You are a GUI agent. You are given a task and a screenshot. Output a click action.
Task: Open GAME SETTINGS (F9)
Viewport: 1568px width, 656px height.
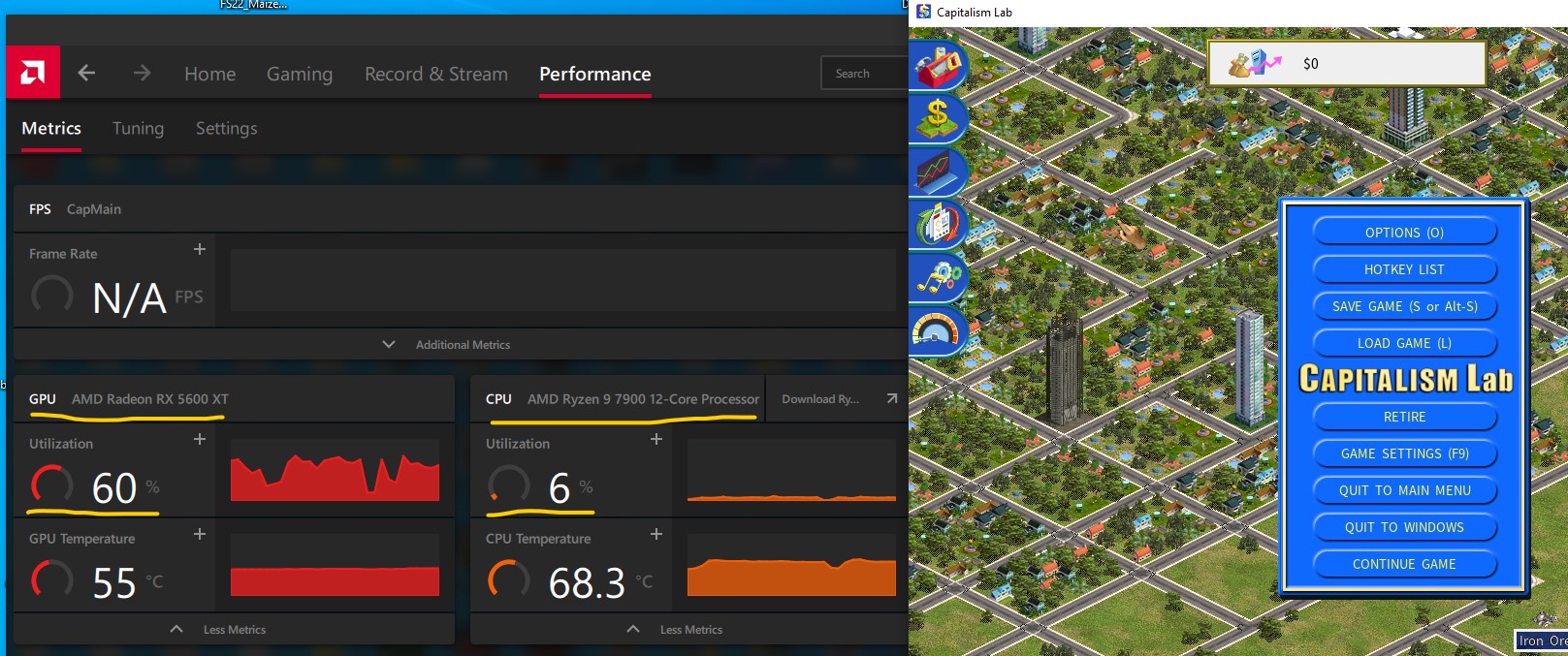pos(1404,453)
